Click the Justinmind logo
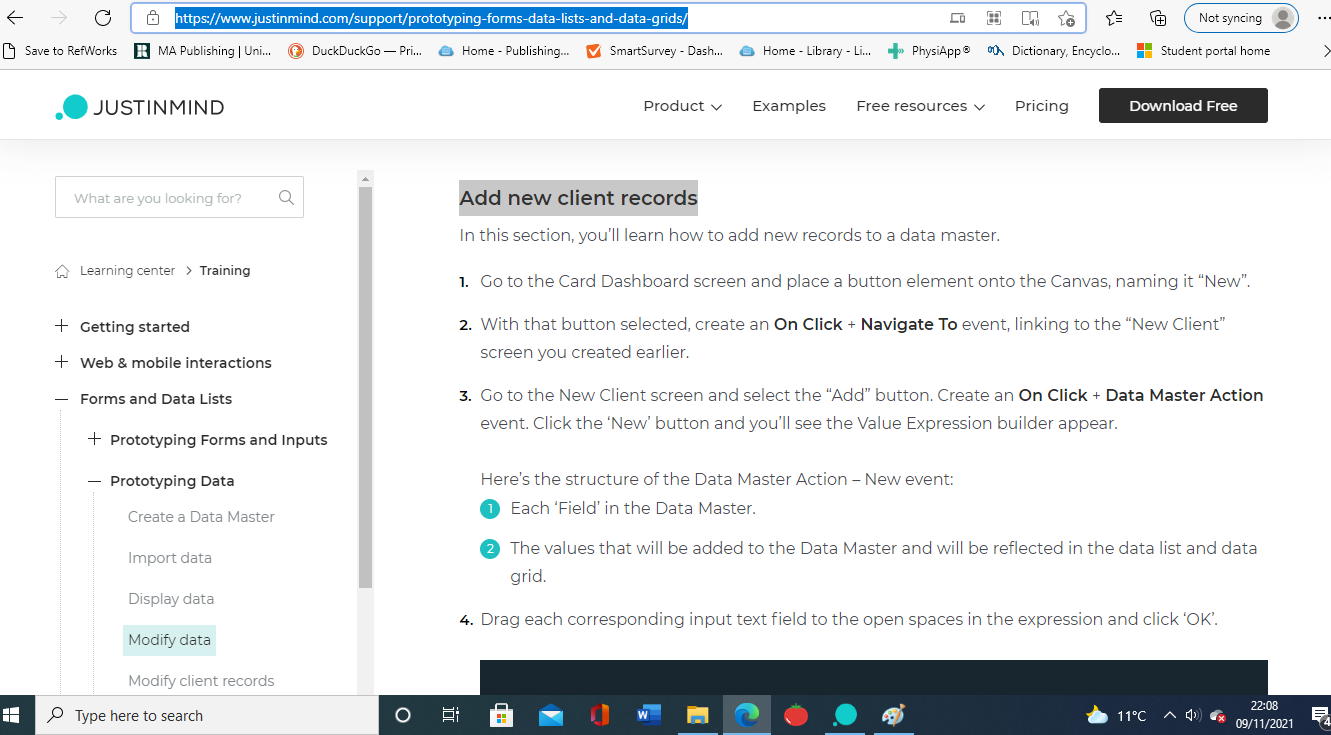Viewport: 1331px width, 735px height. pos(140,107)
